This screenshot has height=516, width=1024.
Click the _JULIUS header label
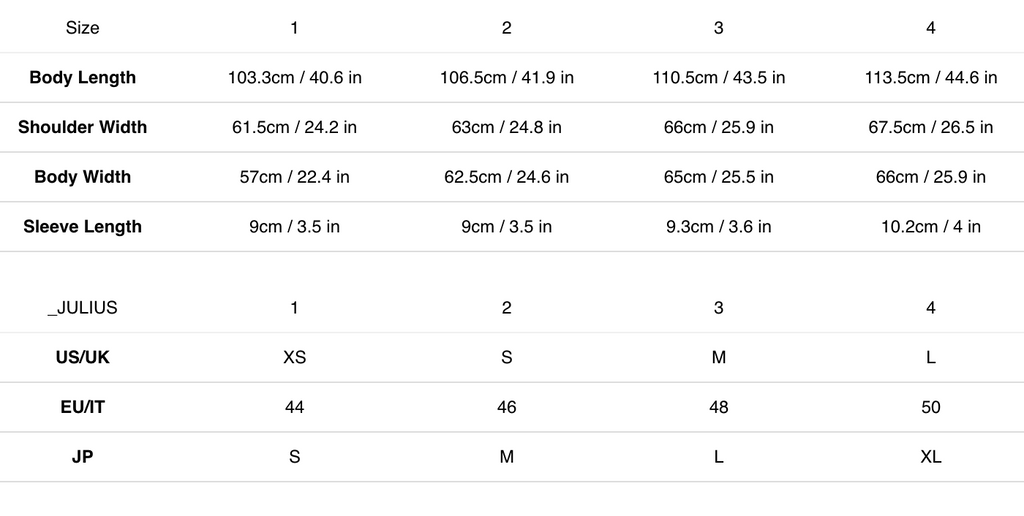point(82,308)
